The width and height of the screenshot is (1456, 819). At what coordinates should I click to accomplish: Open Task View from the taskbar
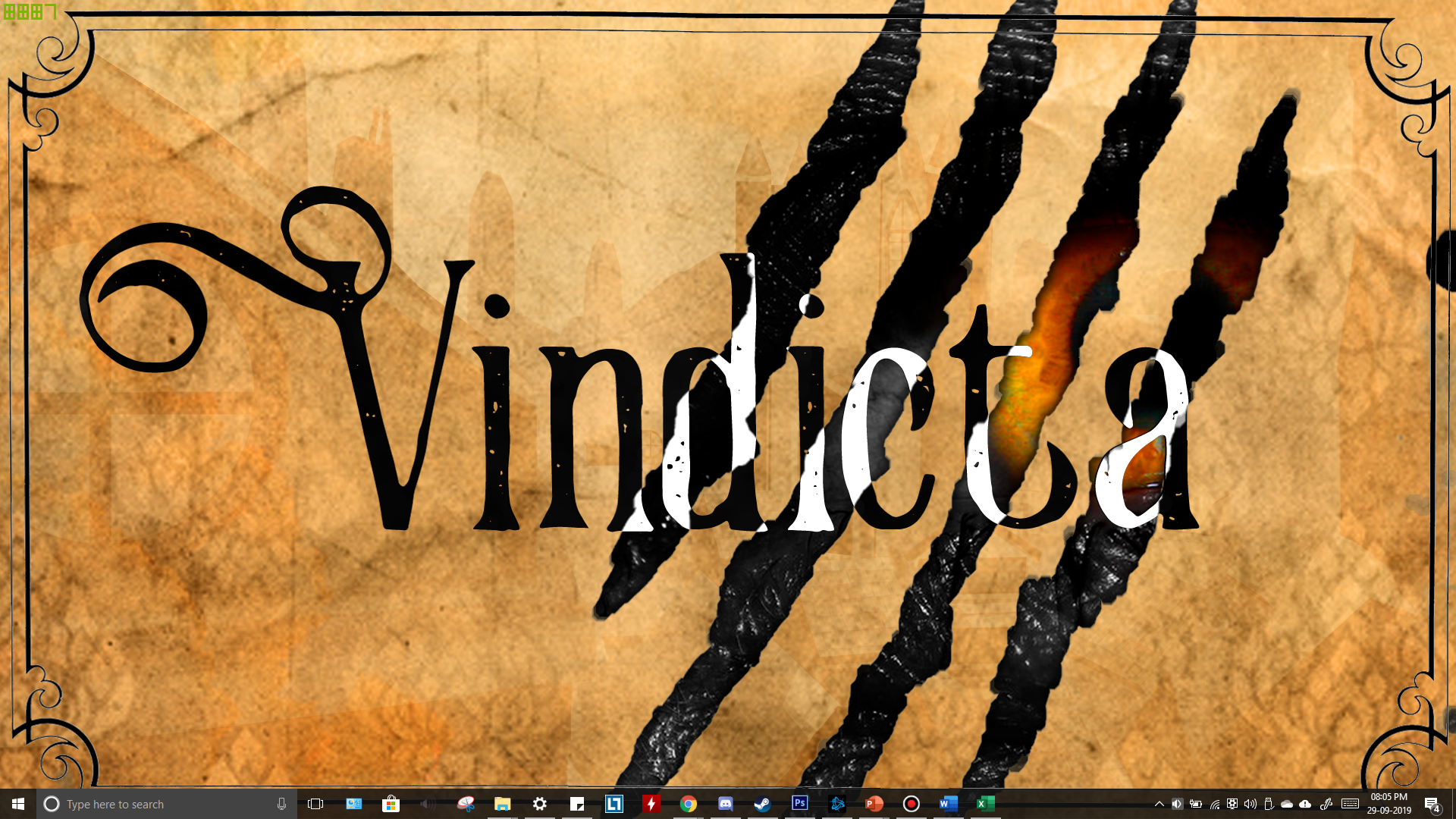click(x=315, y=804)
